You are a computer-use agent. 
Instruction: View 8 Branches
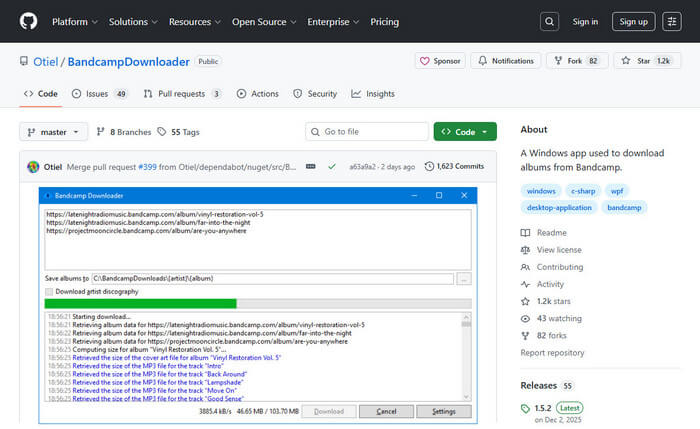(x=124, y=132)
